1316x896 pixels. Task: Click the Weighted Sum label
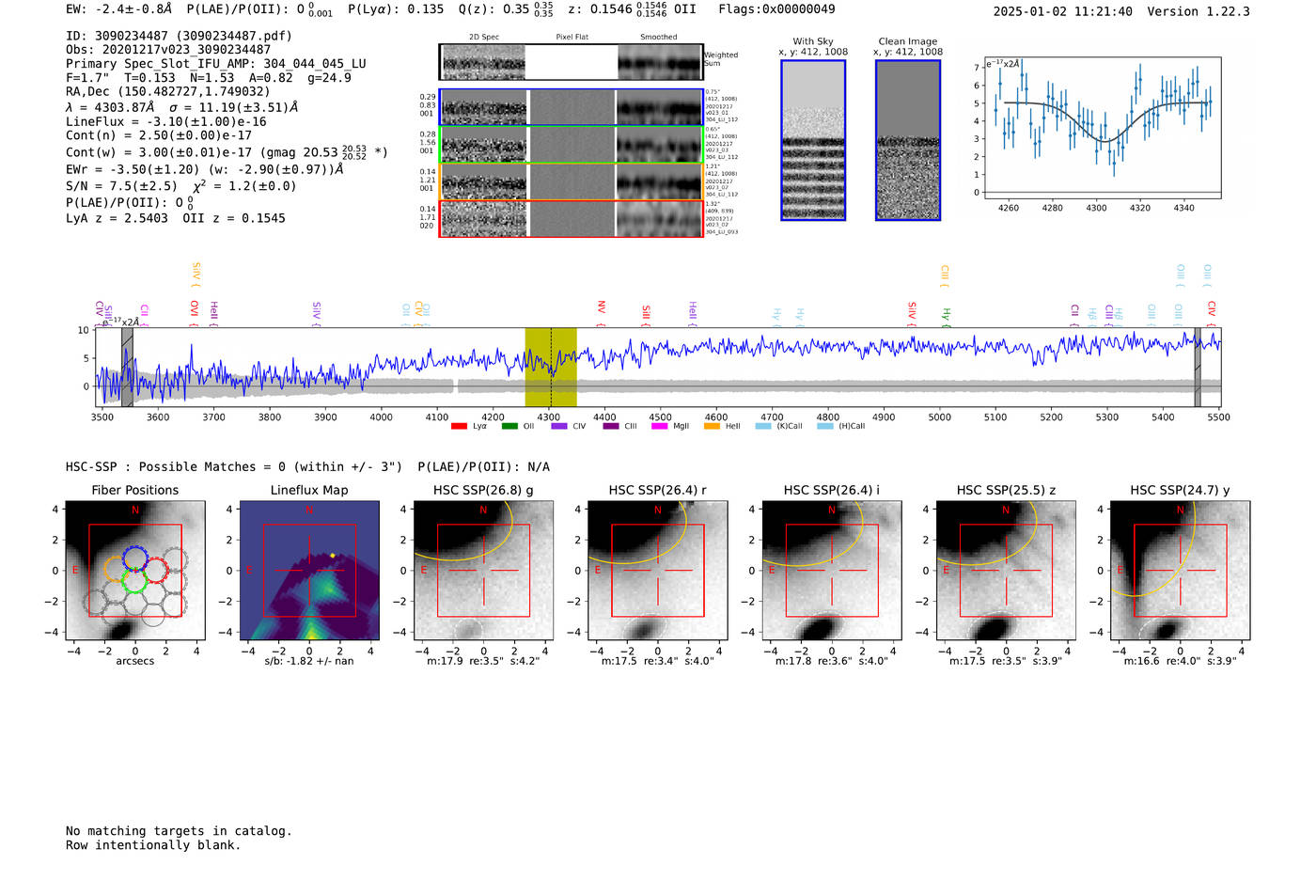coord(721,59)
